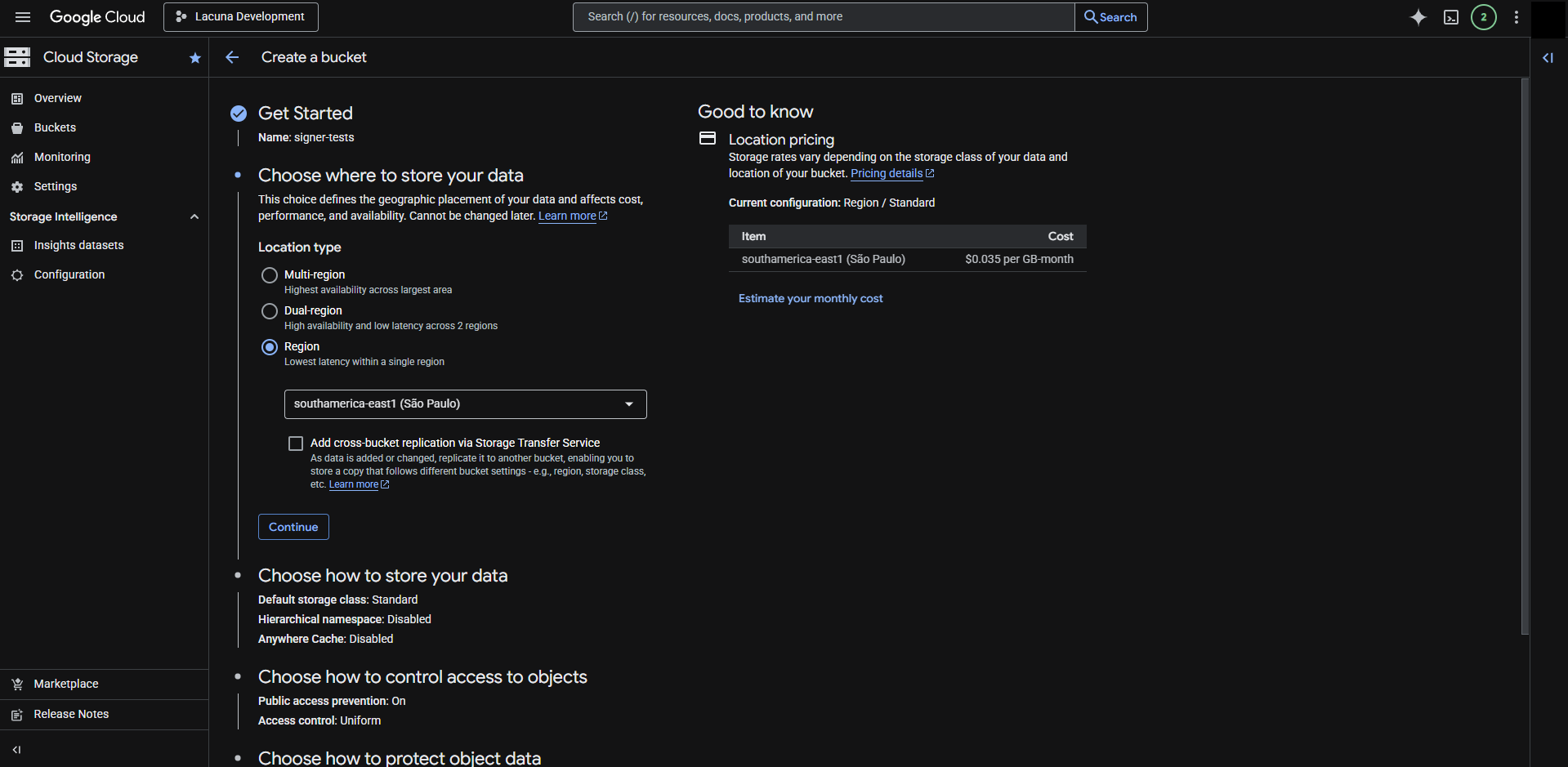Click the Continue button
Viewport: 1568px width, 767px height.
tap(293, 527)
